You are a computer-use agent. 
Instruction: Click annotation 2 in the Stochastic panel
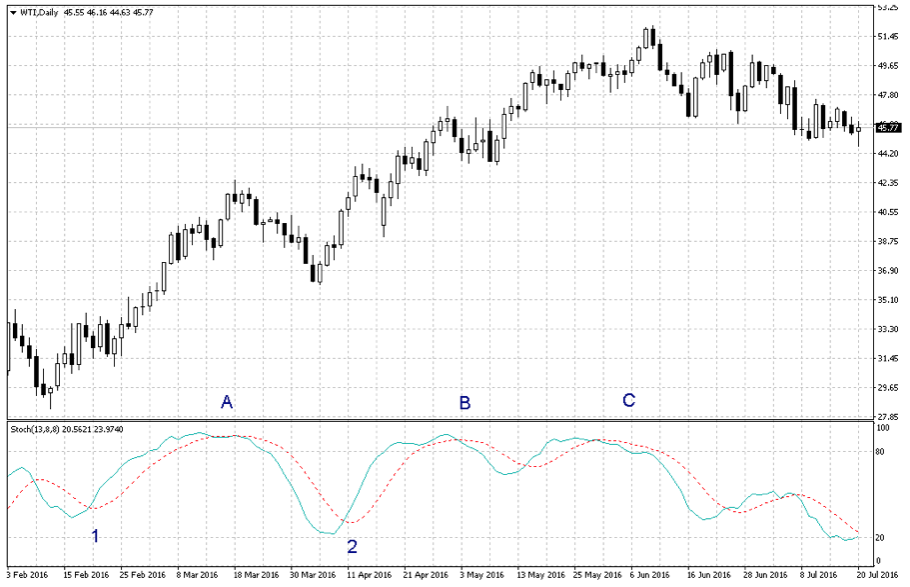351,546
